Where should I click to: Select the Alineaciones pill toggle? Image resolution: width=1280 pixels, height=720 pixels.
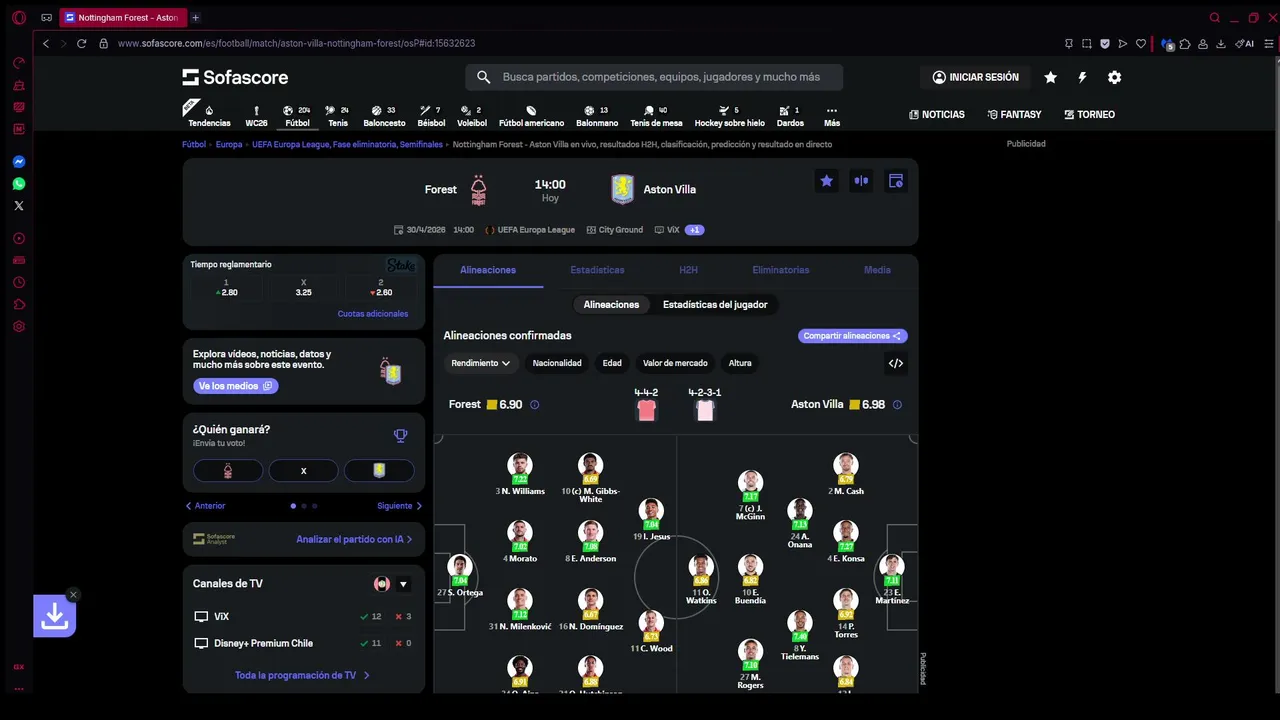[611, 304]
